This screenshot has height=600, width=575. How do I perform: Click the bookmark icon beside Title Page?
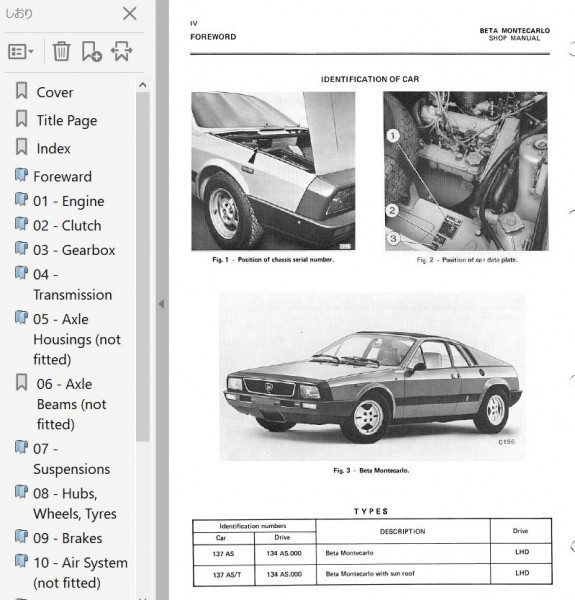point(21,119)
